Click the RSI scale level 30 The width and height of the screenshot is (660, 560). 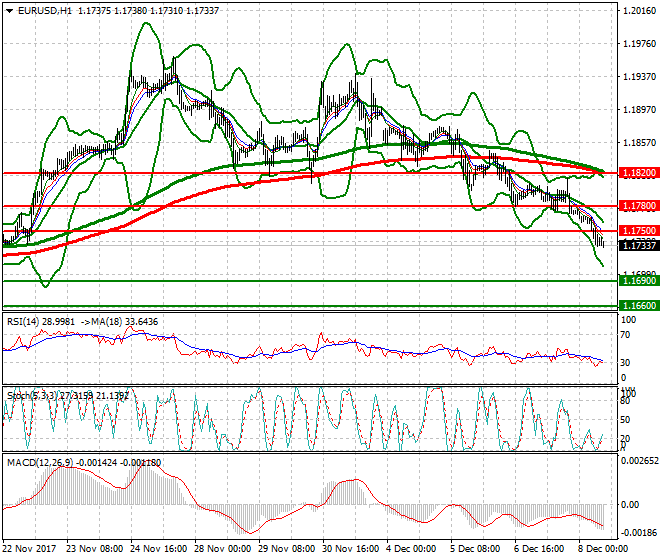626,363
